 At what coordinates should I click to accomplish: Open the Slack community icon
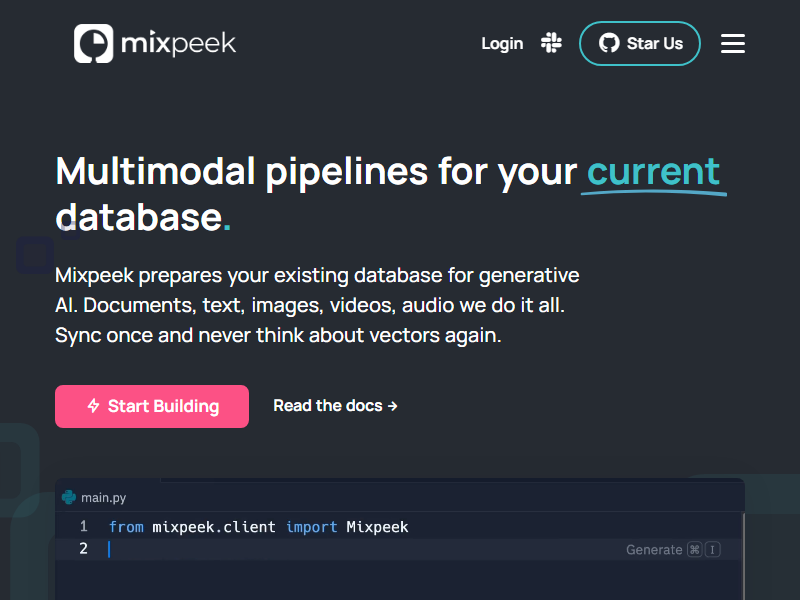click(551, 43)
